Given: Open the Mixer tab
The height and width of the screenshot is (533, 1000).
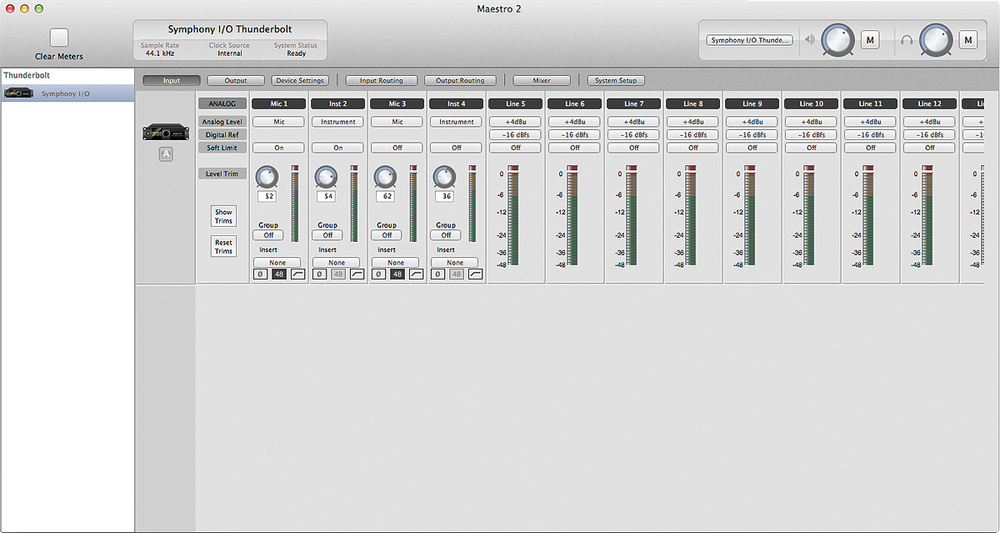Looking at the screenshot, I should coord(542,80).
